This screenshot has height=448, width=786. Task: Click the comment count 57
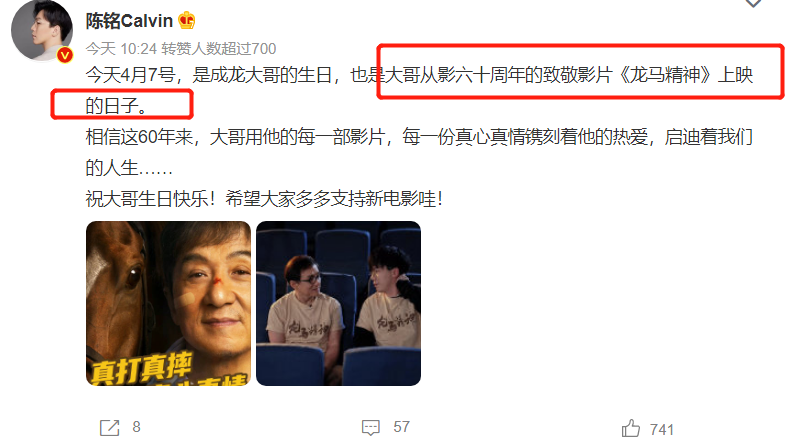(x=402, y=427)
